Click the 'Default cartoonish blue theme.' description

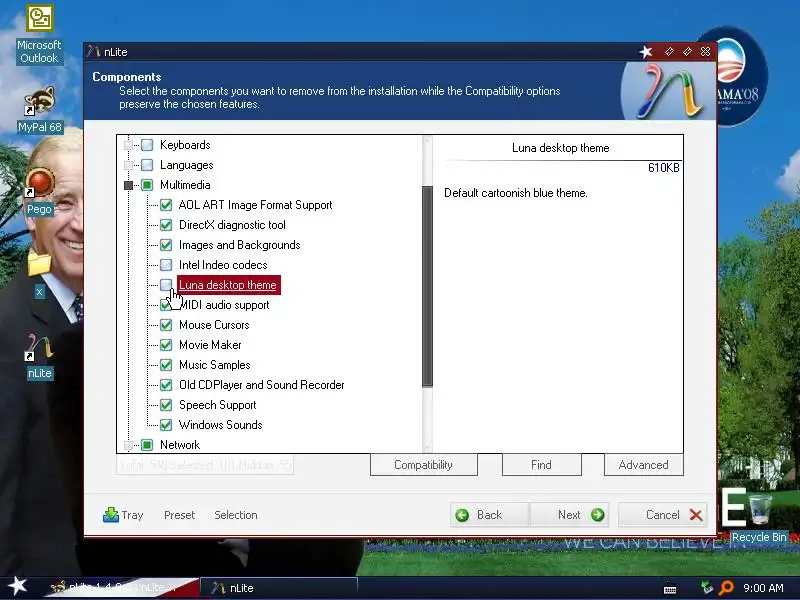(x=516, y=193)
